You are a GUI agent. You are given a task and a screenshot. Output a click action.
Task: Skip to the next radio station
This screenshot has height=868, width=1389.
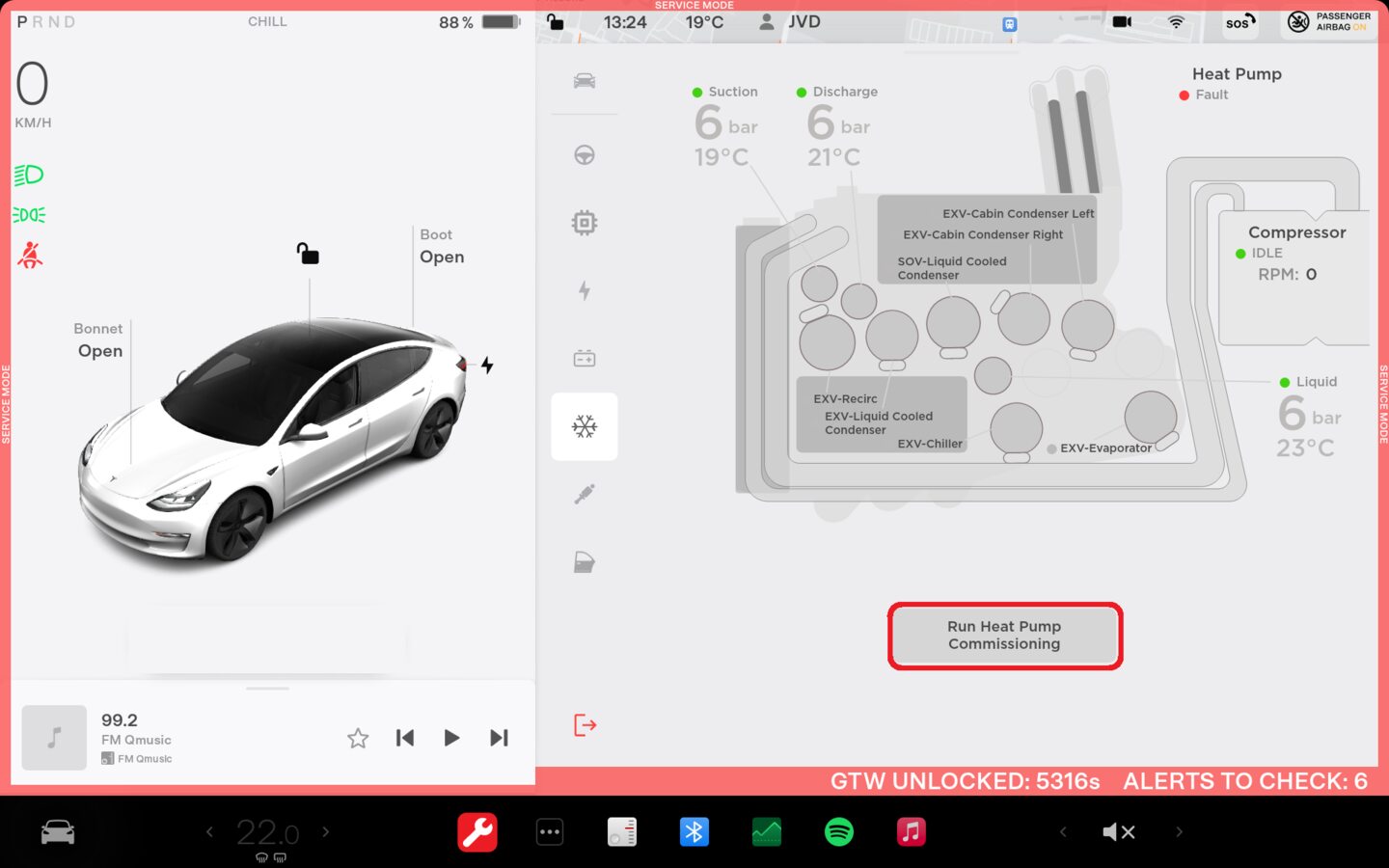pyautogui.click(x=499, y=738)
